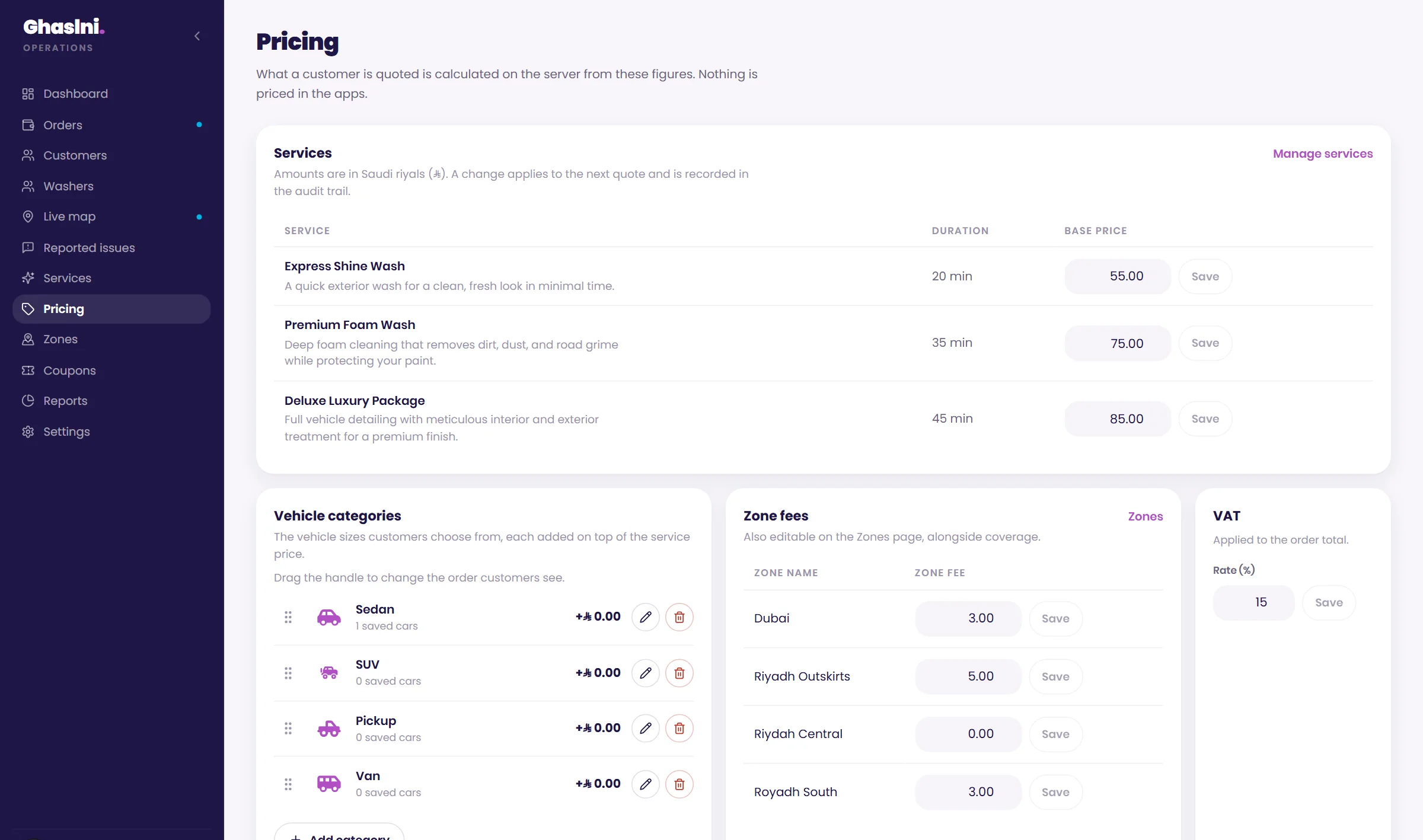Edit the Pickup category with pencil icon

646,728
